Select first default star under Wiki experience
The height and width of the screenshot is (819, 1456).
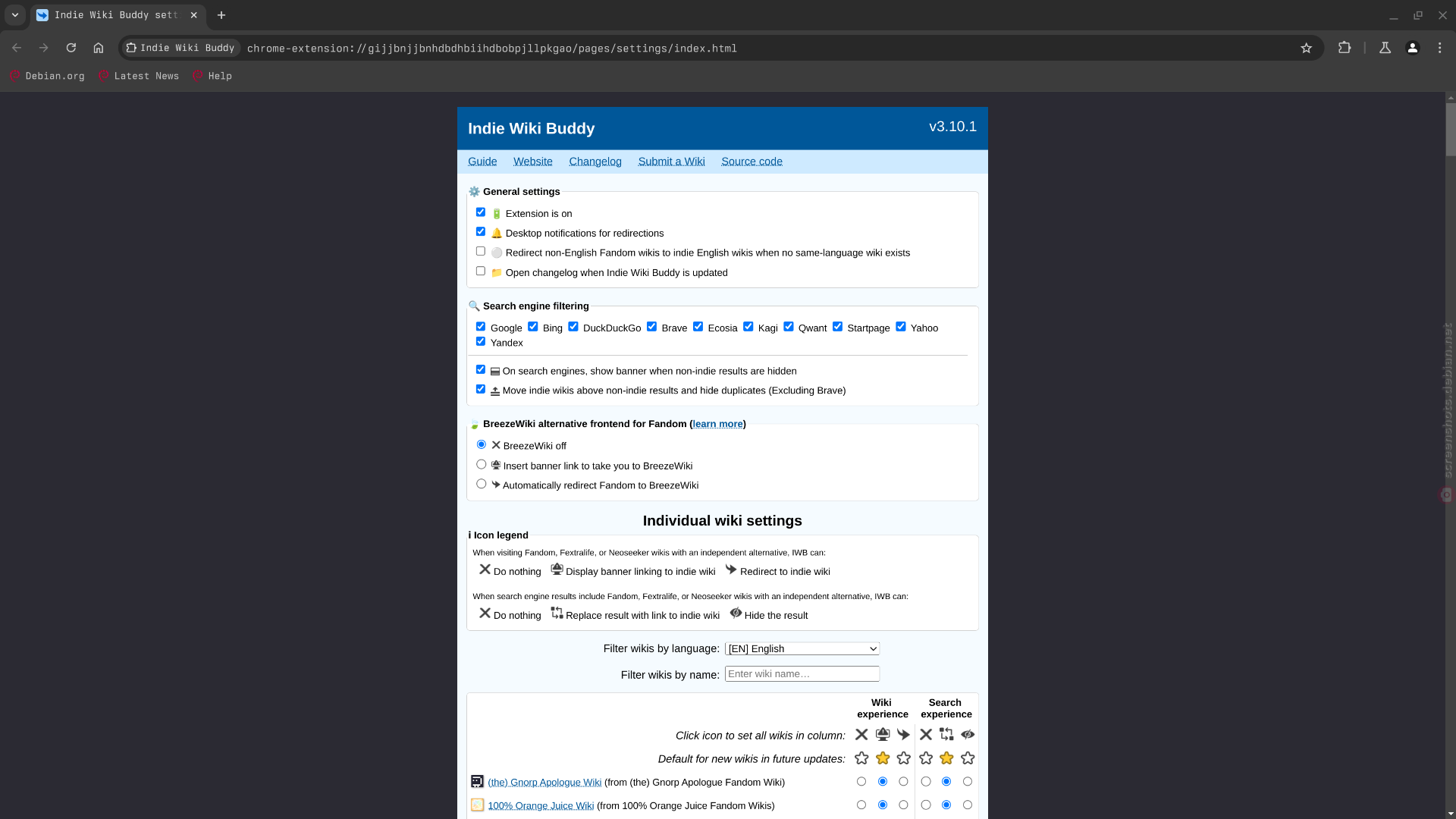(861, 758)
